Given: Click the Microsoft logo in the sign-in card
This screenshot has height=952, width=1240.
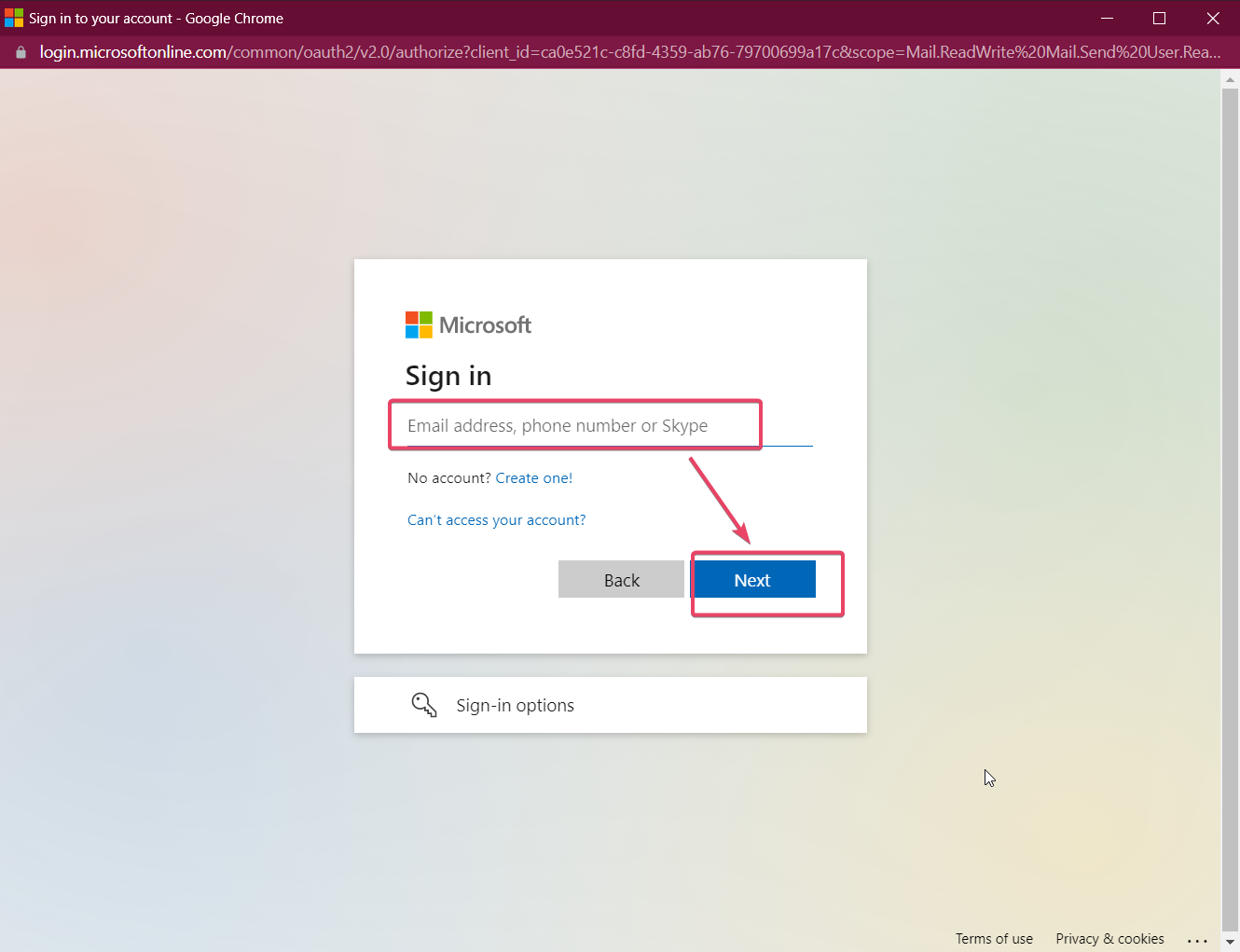Looking at the screenshot, I should (468, 324).
